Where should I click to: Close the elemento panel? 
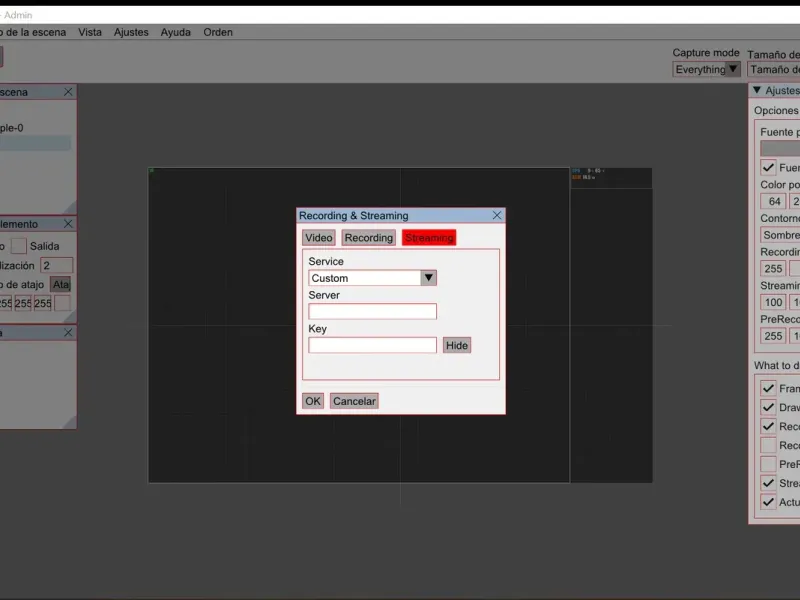coord(68,224)
